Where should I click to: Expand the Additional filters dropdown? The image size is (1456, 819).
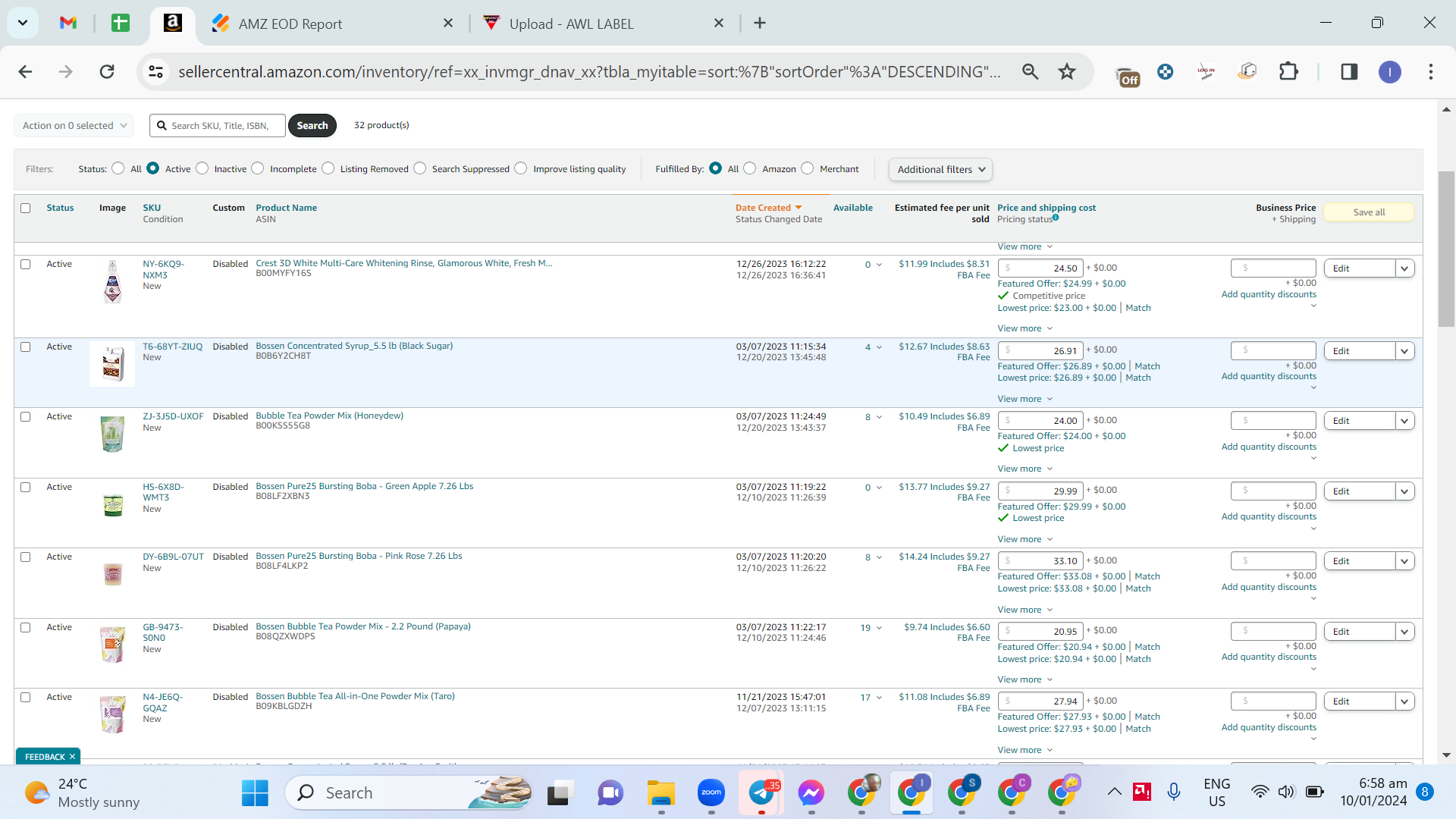[940, 169]
